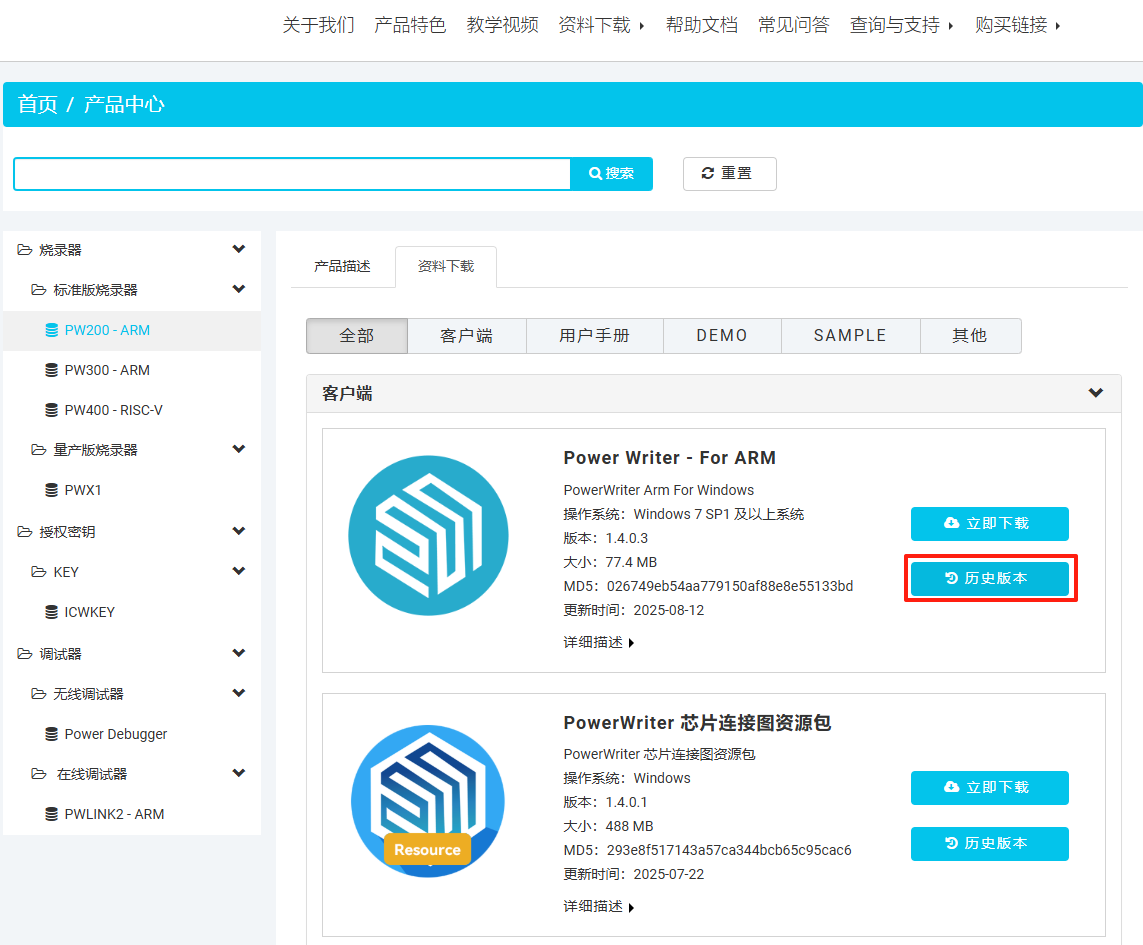Switch to the 产品描述 tab
Screen dimensions: 1143x945
point(343,266)
